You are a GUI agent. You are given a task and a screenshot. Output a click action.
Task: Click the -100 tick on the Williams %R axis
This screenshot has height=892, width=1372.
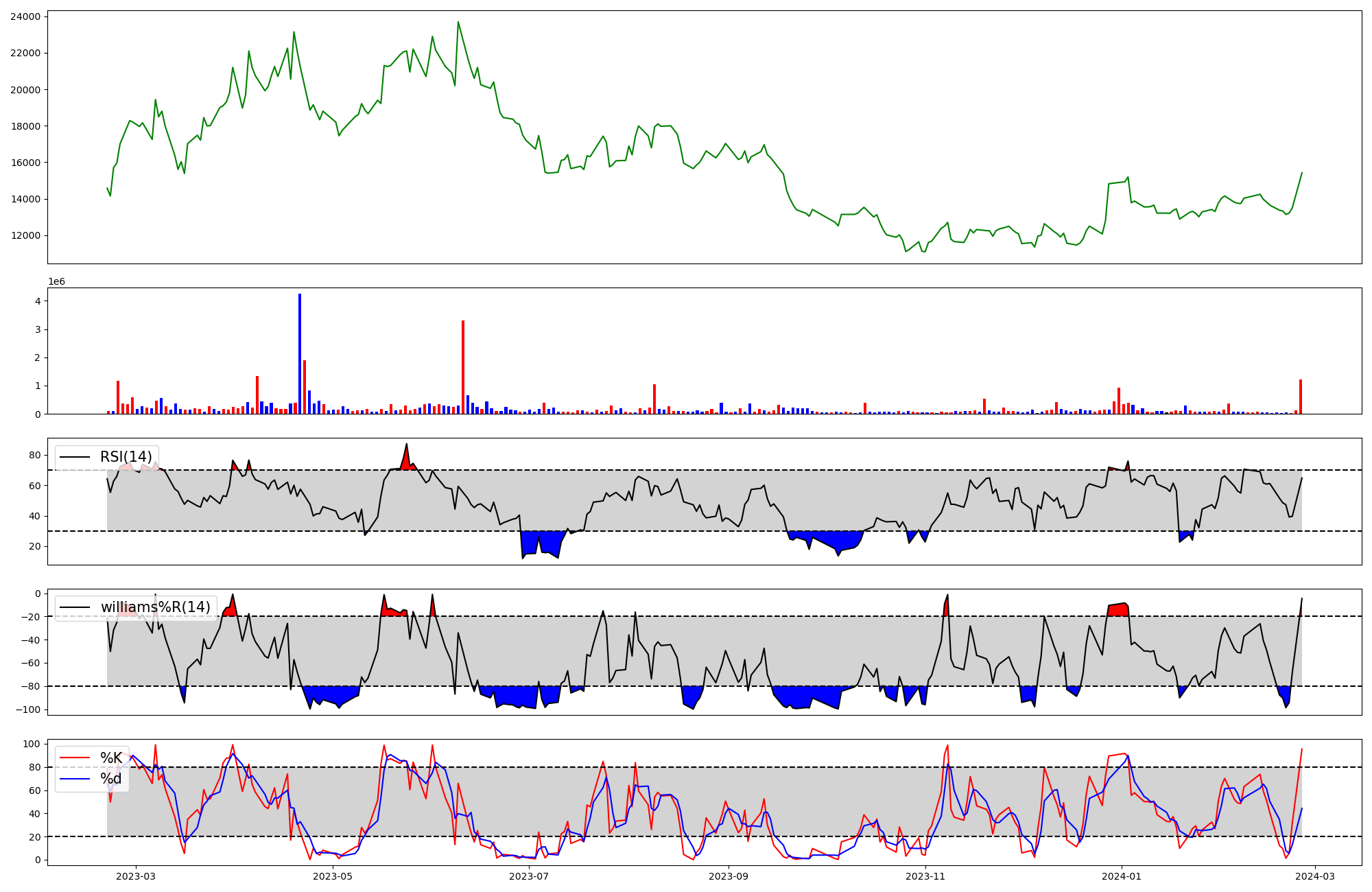(x=27, y=709)
